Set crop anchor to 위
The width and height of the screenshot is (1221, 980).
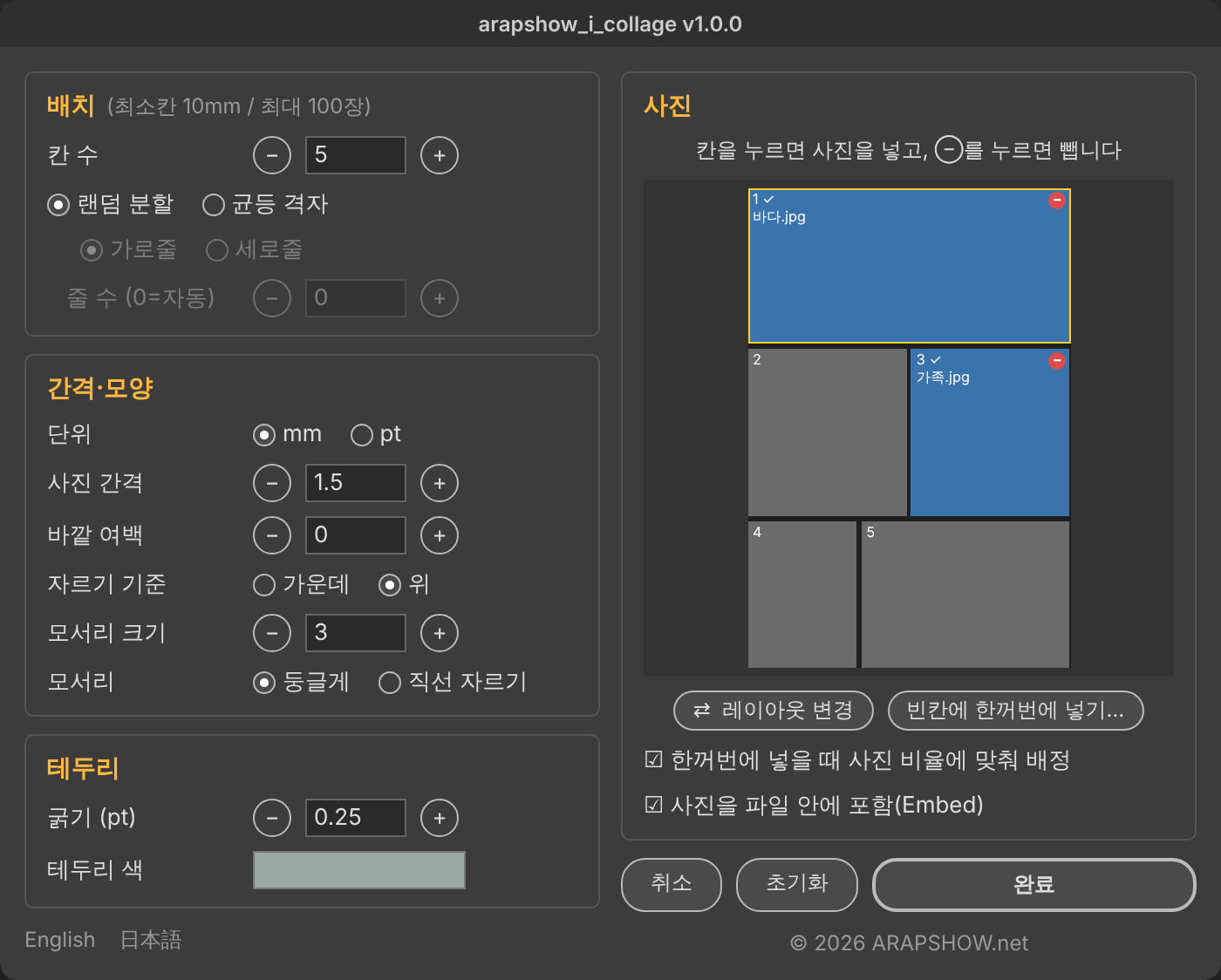404,584
